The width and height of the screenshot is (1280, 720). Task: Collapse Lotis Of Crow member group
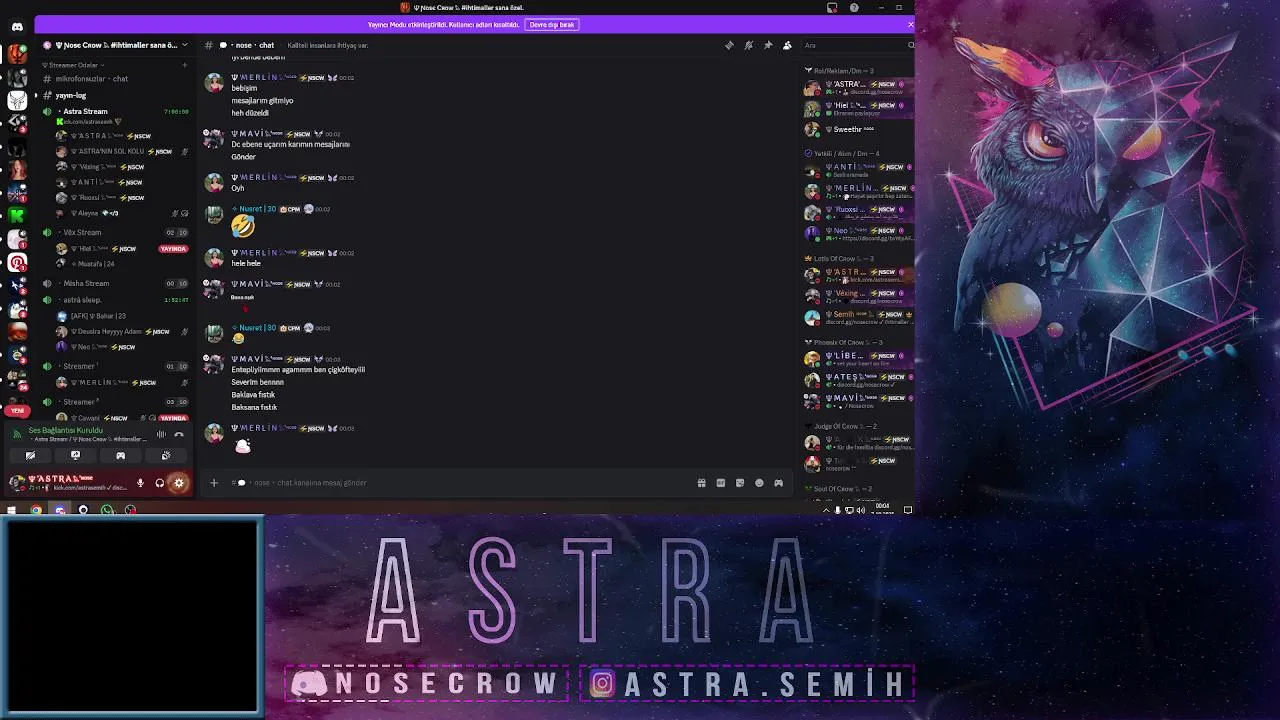pyautogui.click(x=841, y=259)
